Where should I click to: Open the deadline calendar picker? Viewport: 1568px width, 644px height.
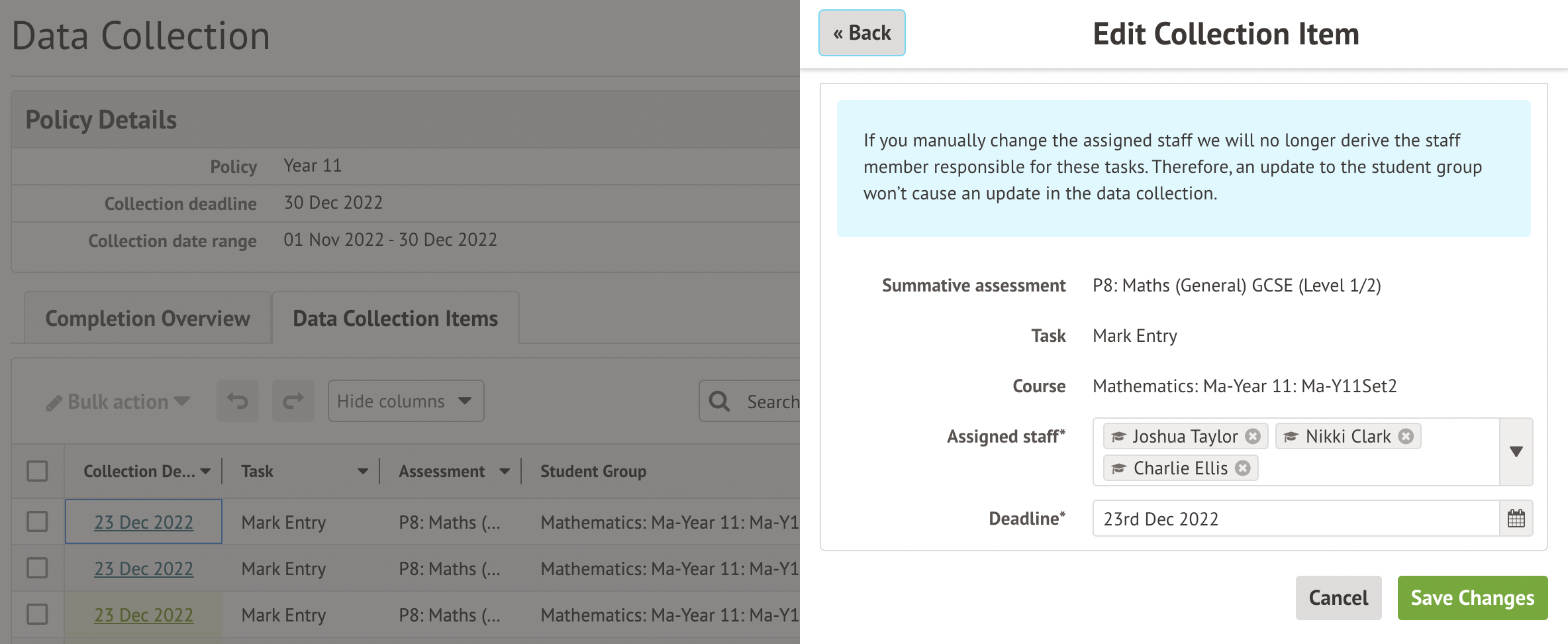[1516, 518]
